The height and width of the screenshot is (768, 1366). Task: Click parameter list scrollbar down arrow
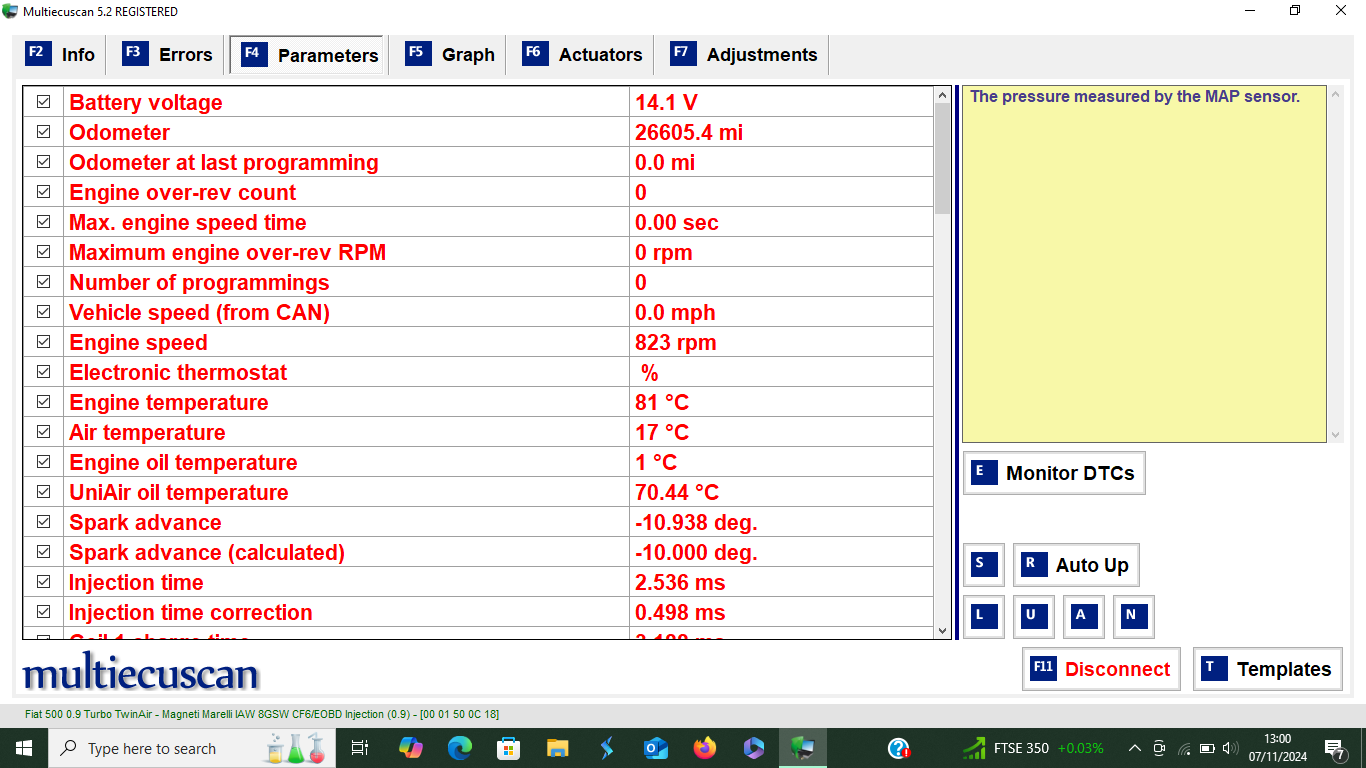coord(942,631)
